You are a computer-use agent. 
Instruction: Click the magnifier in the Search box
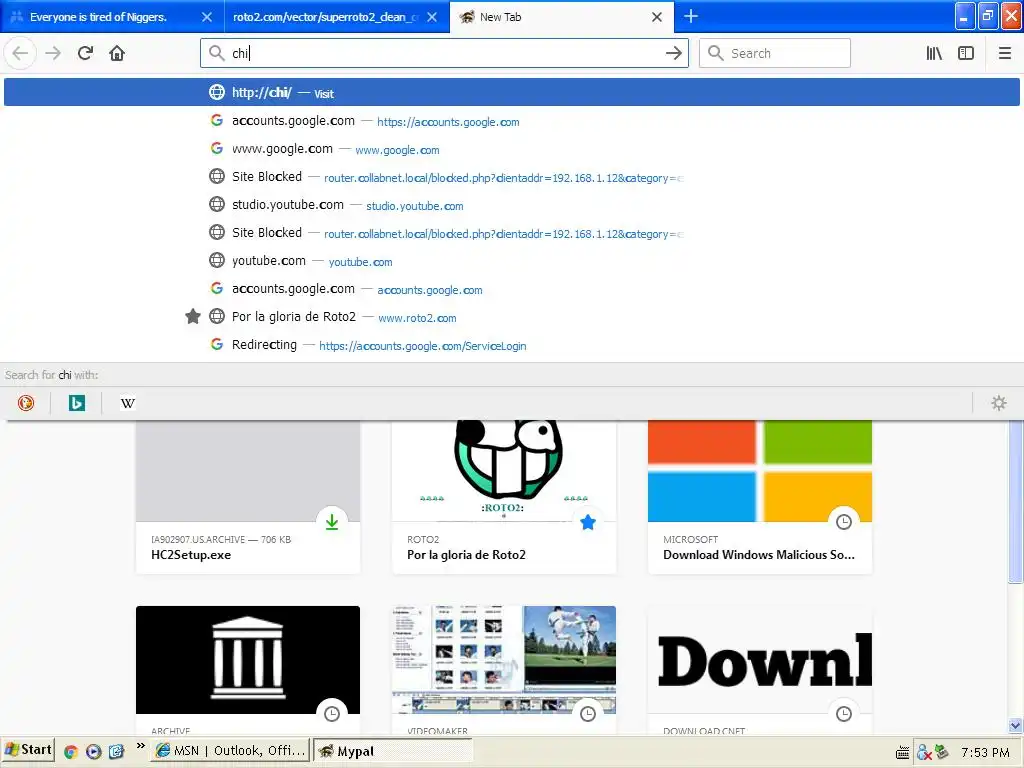716,53
